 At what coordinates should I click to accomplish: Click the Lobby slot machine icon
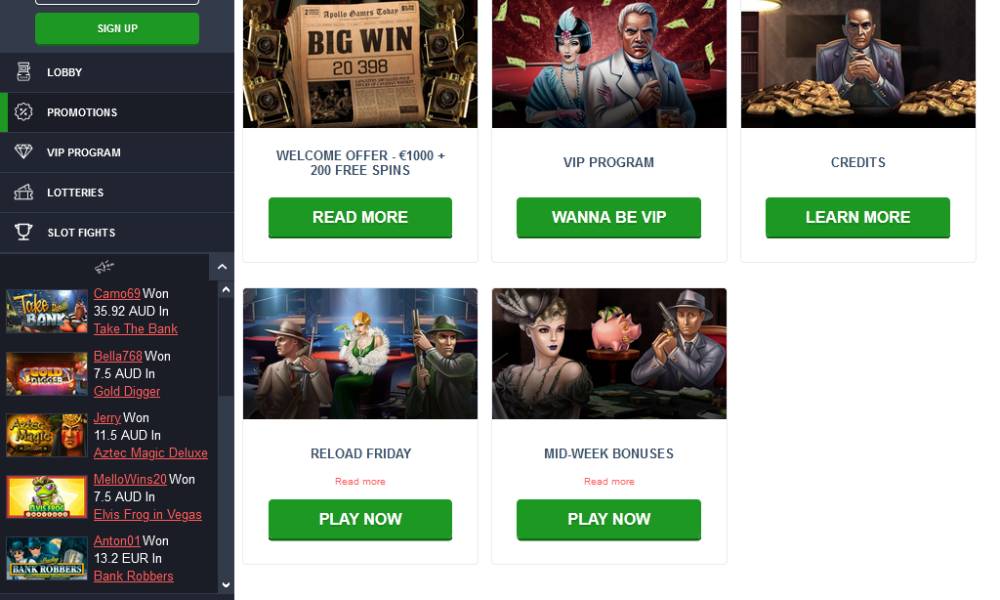pos(24,72)
